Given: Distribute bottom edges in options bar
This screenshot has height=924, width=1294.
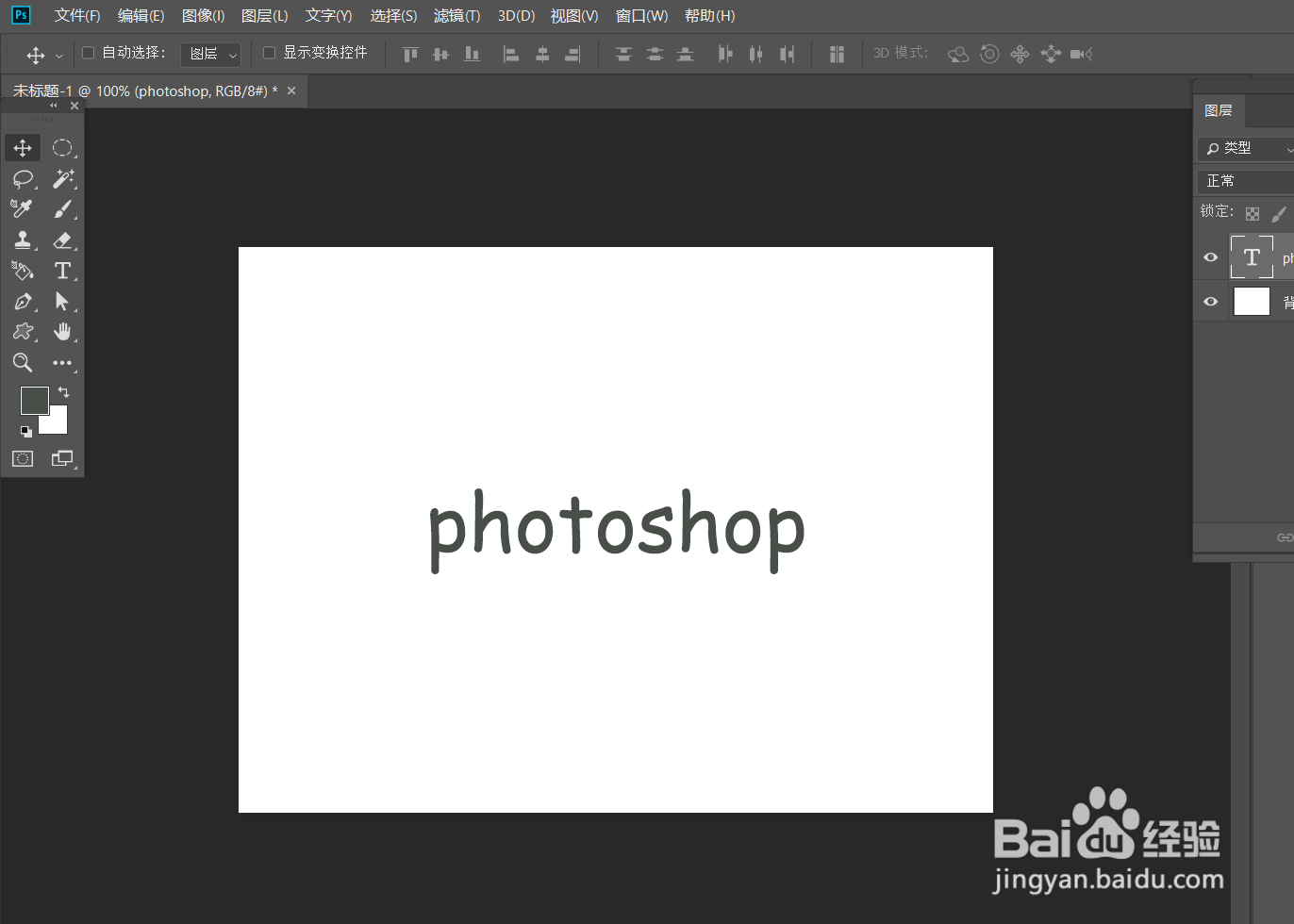Looking at the screenshot, I should click(x=686, y=54).
